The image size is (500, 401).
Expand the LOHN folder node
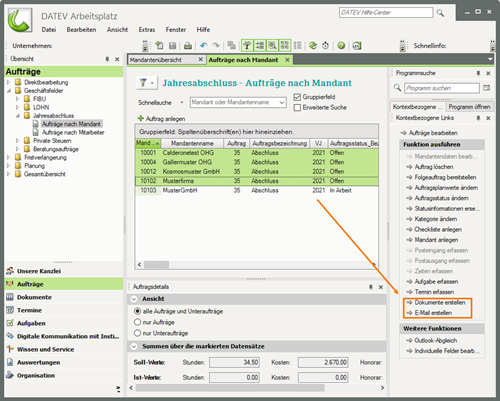click(x=17, y=107)
